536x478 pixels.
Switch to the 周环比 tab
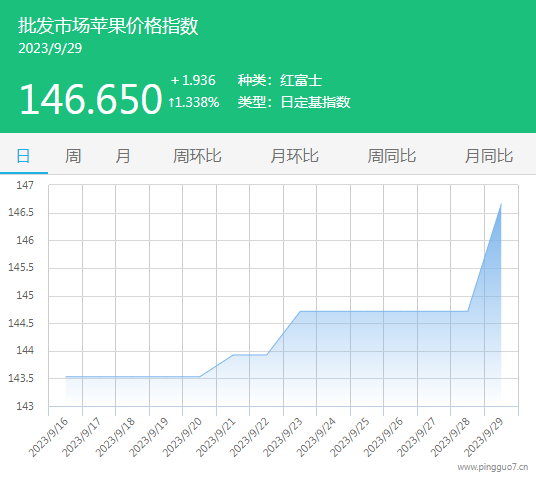[197, 156]
